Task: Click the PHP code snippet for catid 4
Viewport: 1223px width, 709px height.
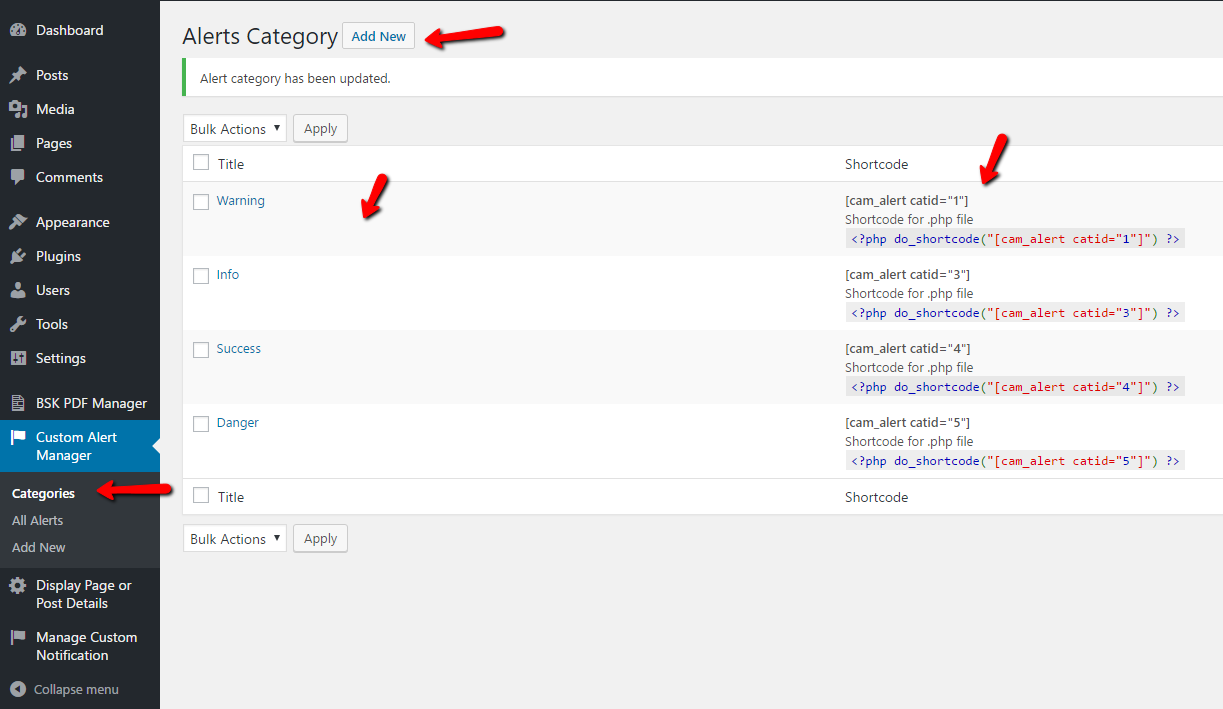Action: [x=1015, y=387]
